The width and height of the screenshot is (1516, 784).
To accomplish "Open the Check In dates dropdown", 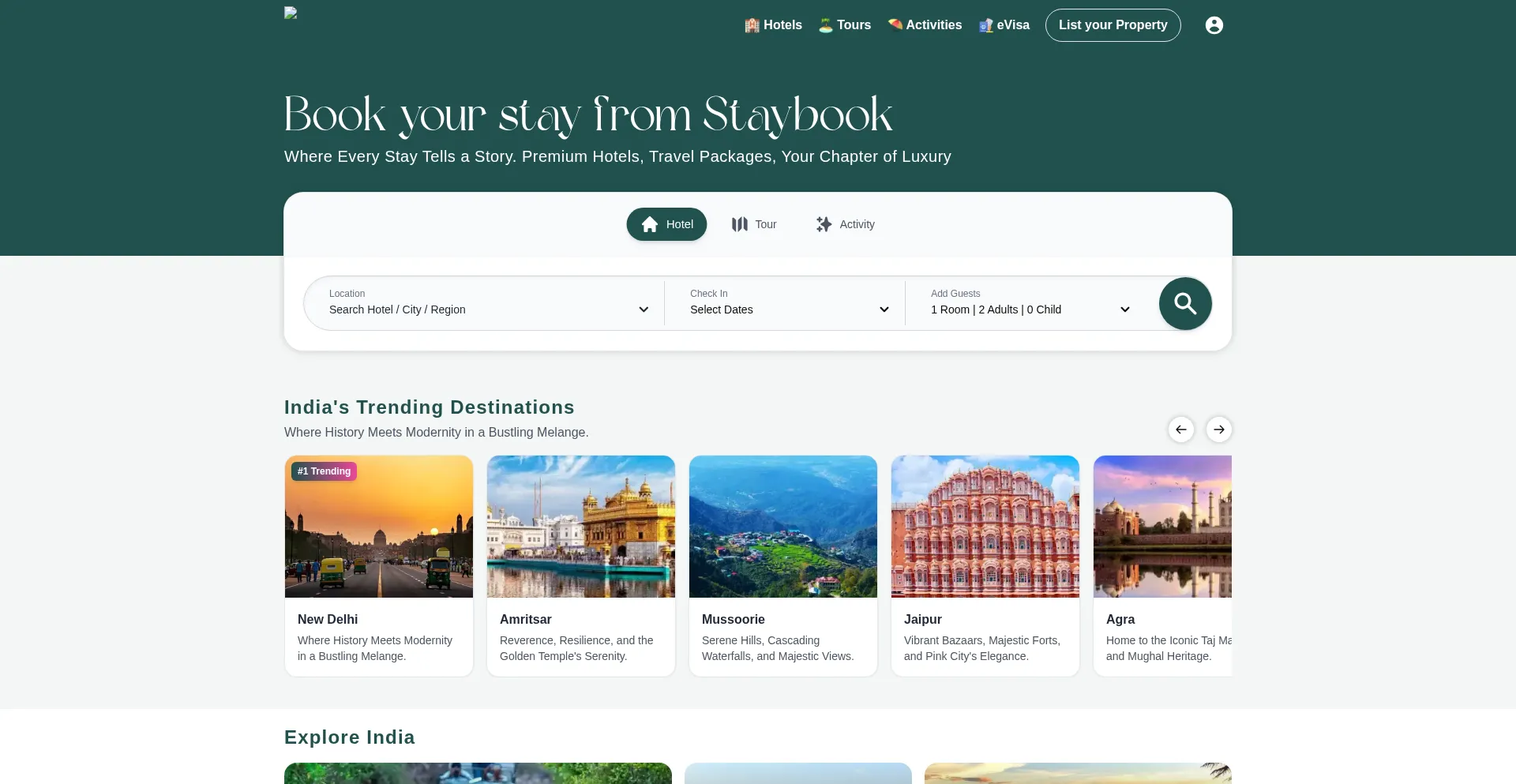I will 788,303.
